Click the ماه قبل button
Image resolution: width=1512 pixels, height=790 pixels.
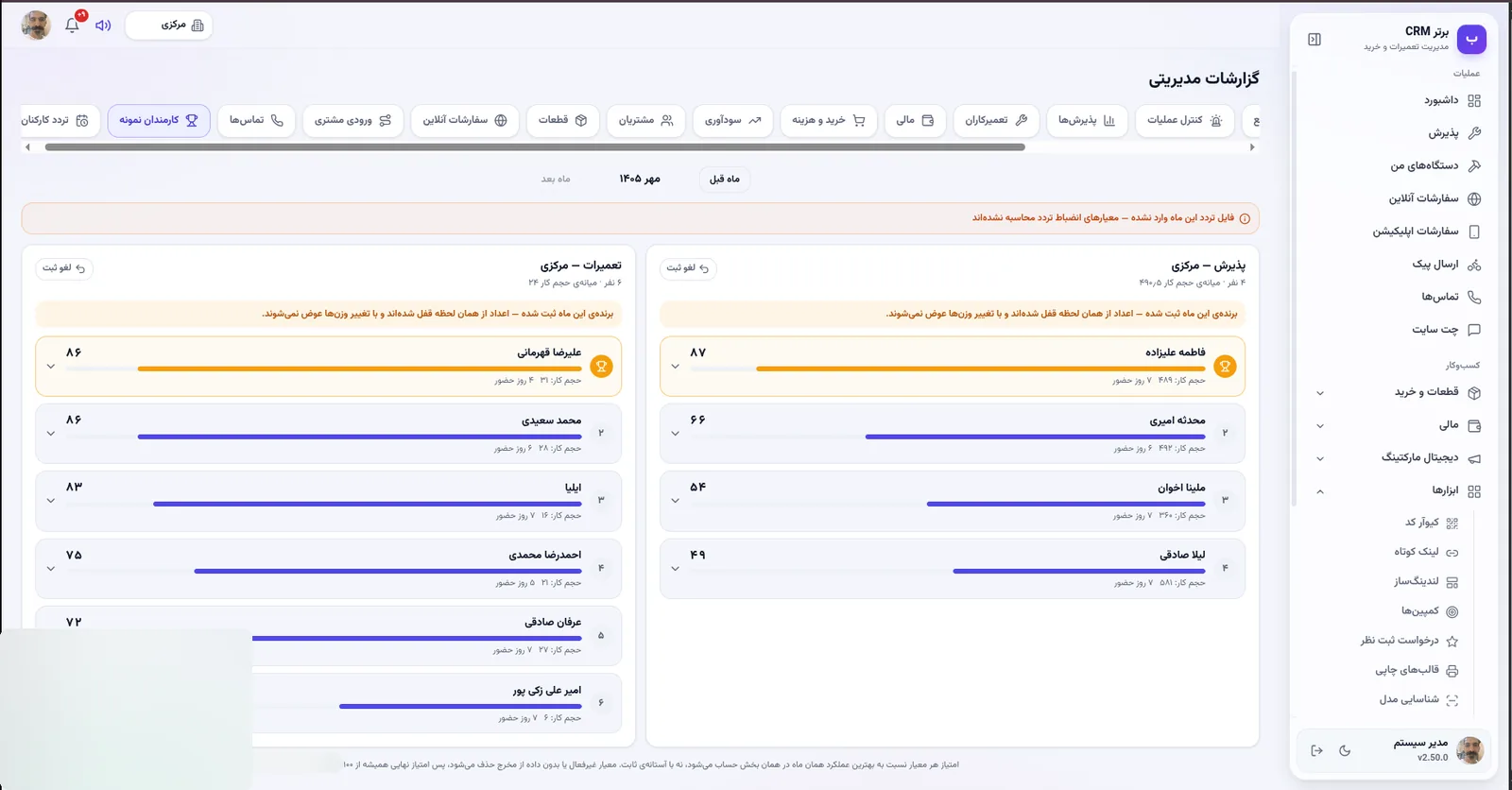725,179
